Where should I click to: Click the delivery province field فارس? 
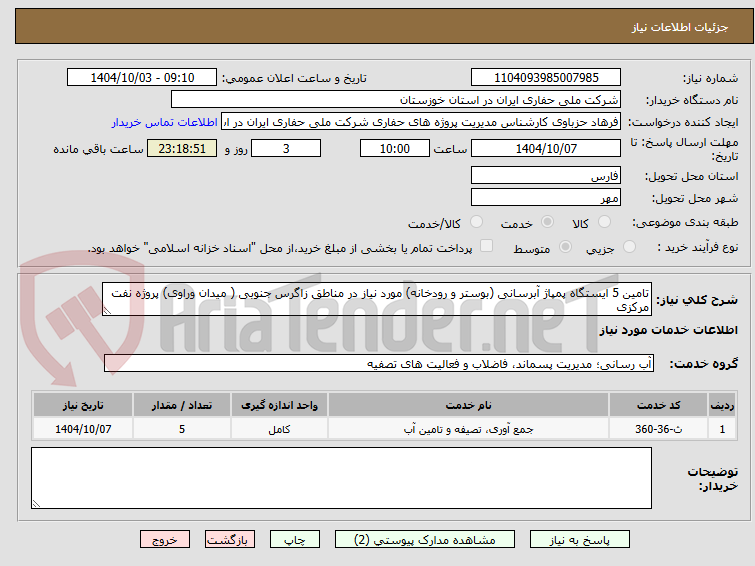[546, 175]
